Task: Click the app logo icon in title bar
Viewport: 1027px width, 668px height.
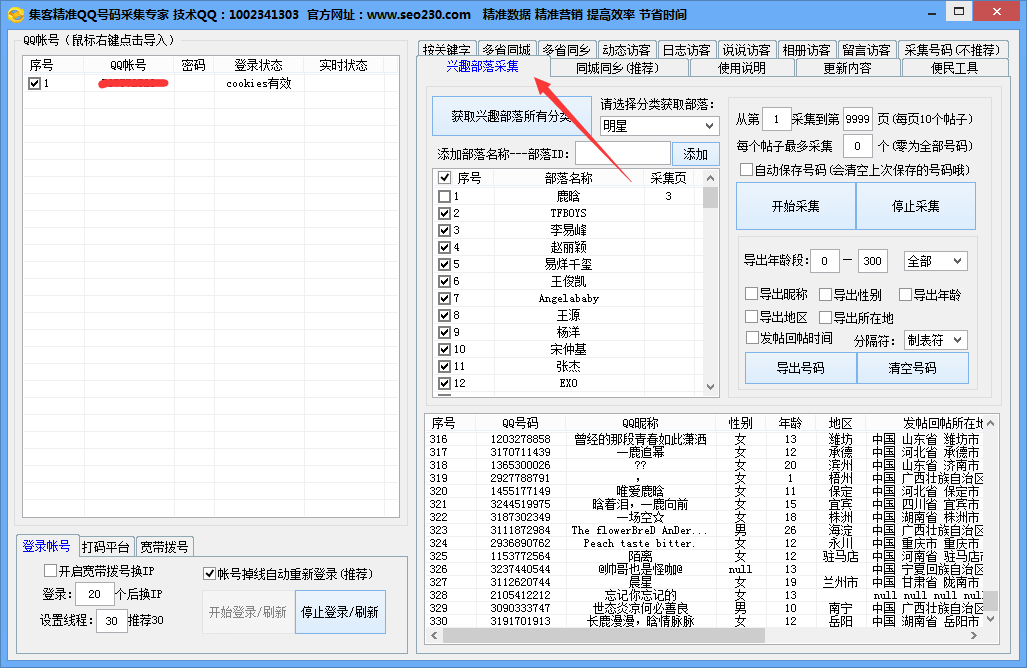Action: (13, 14)
